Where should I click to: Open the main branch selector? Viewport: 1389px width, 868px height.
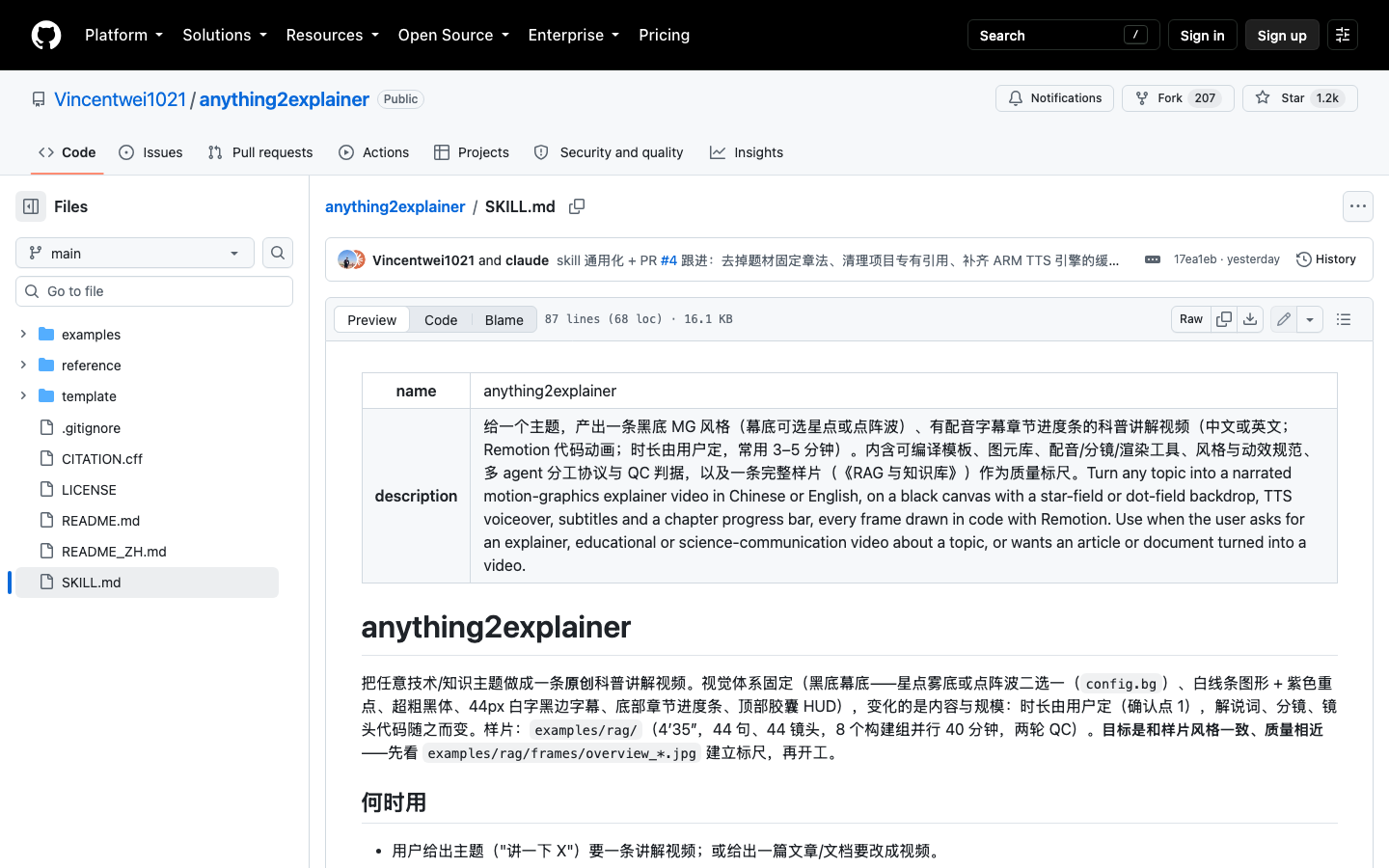pos(135,253)
